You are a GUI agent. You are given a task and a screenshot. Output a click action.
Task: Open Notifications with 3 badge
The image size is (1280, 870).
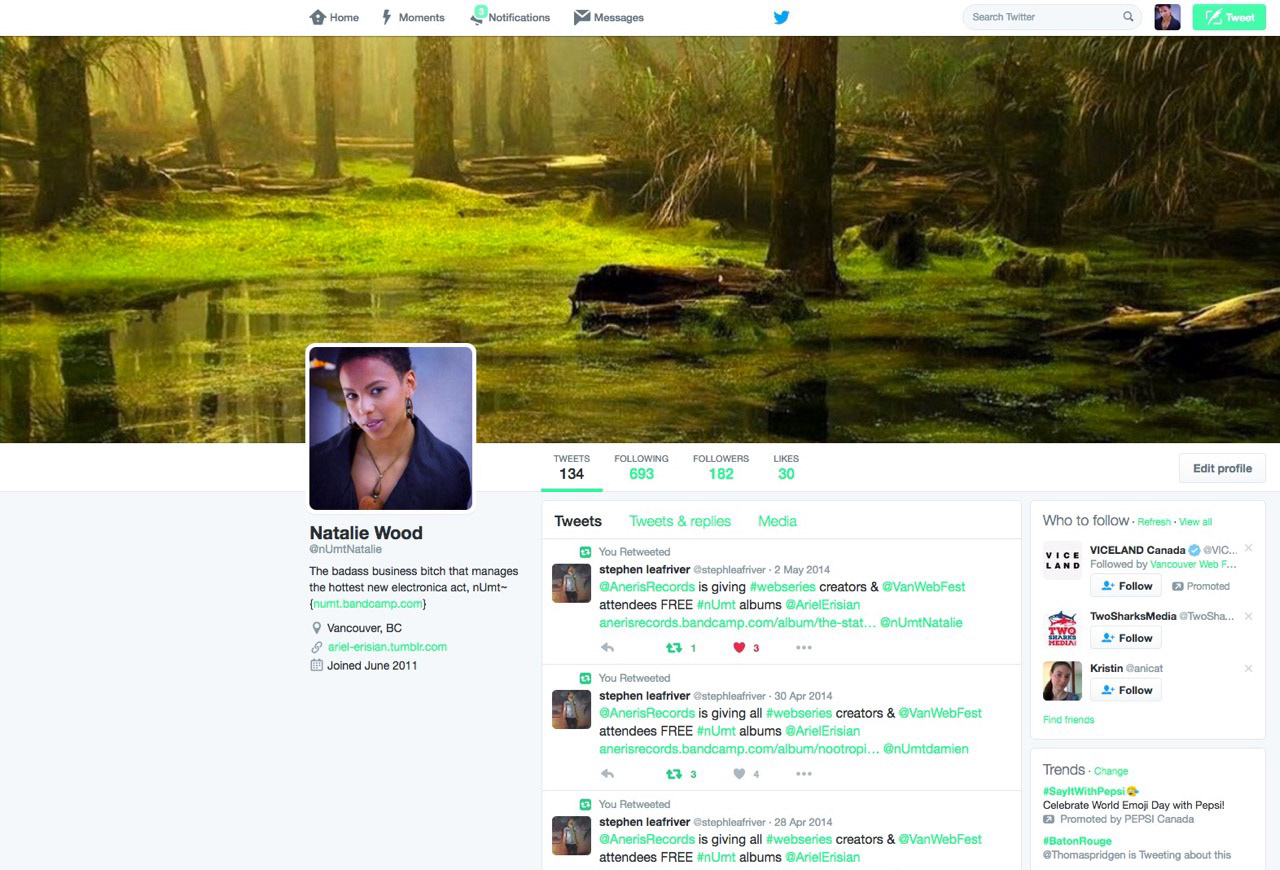[x=510, y=17]
